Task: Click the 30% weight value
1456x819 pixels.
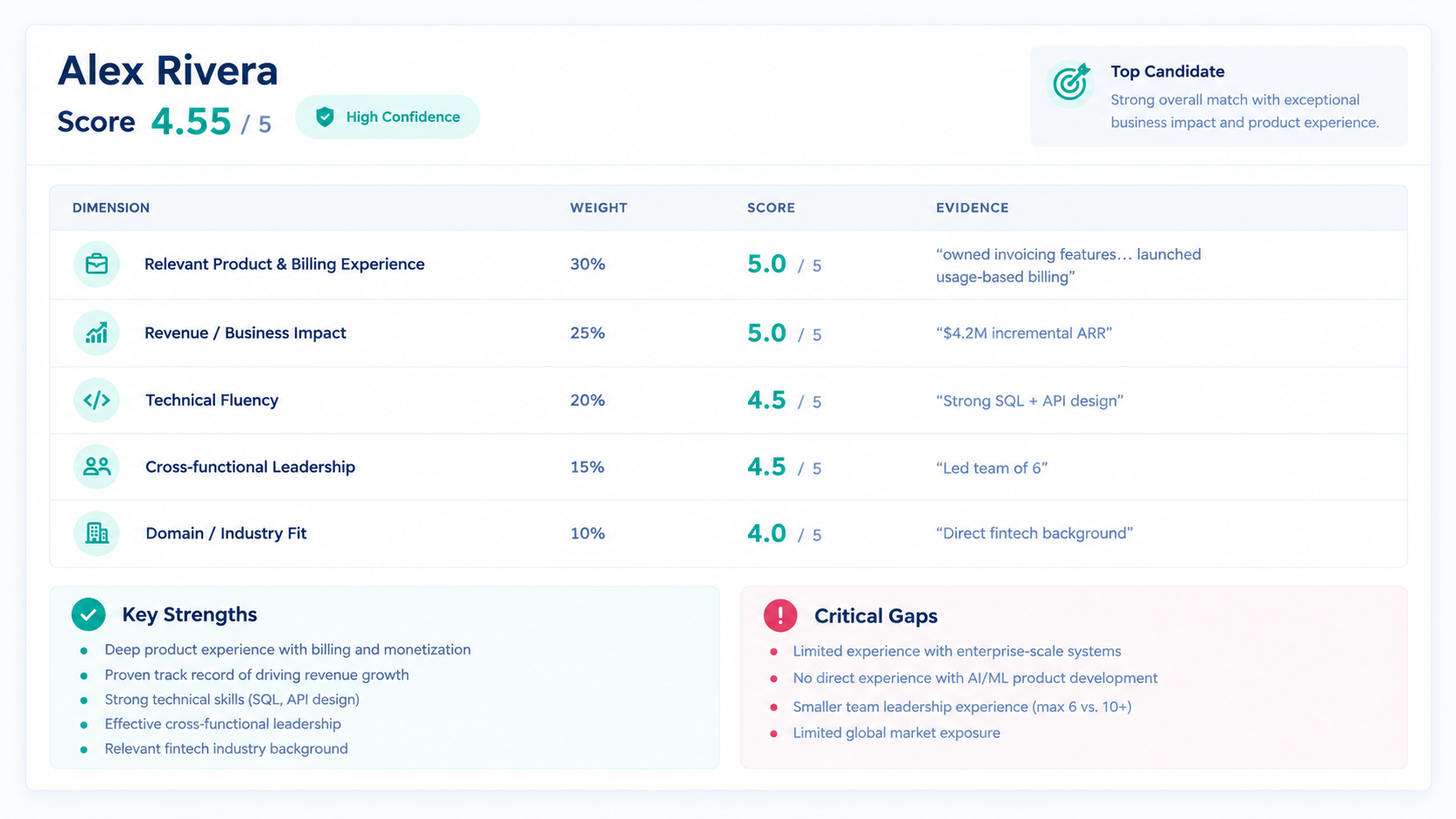Action: point(588,264)
